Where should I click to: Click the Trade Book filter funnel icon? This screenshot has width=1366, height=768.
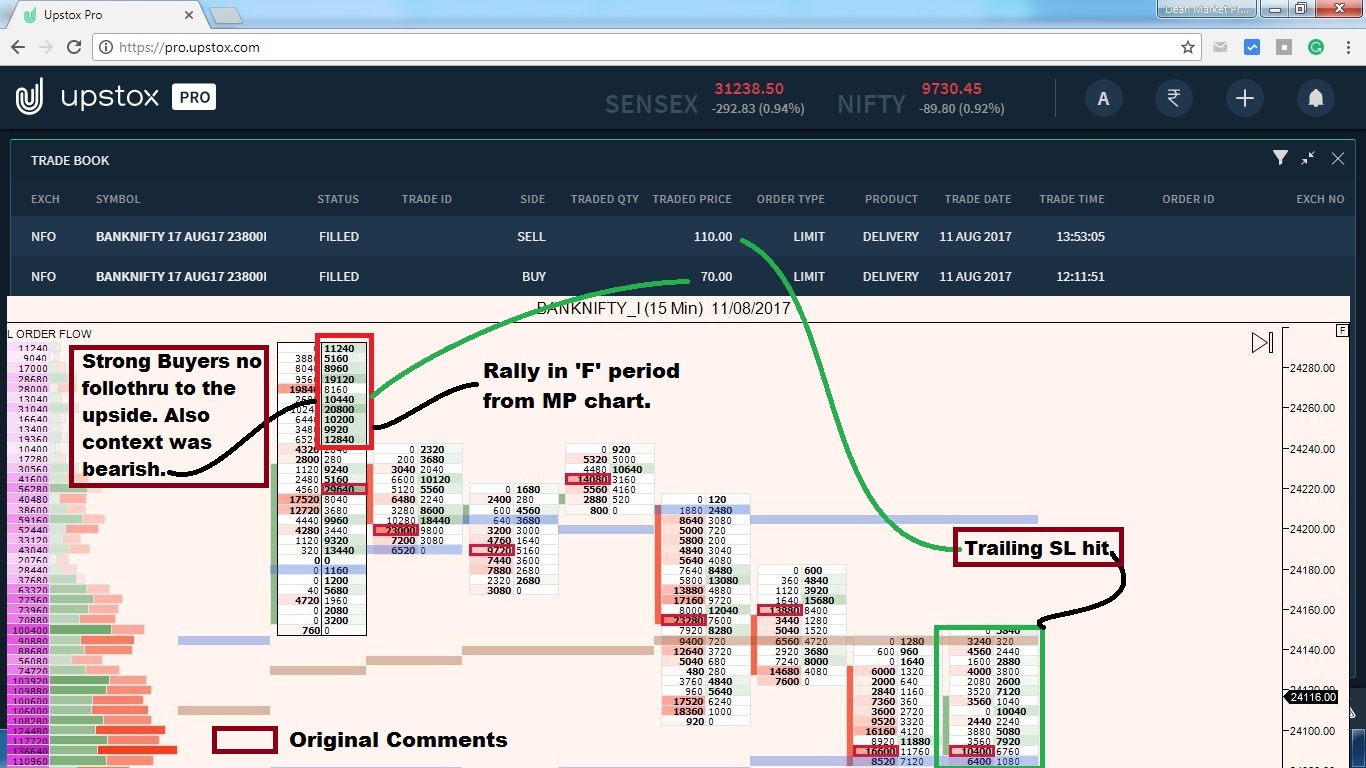pos(1280,158)
